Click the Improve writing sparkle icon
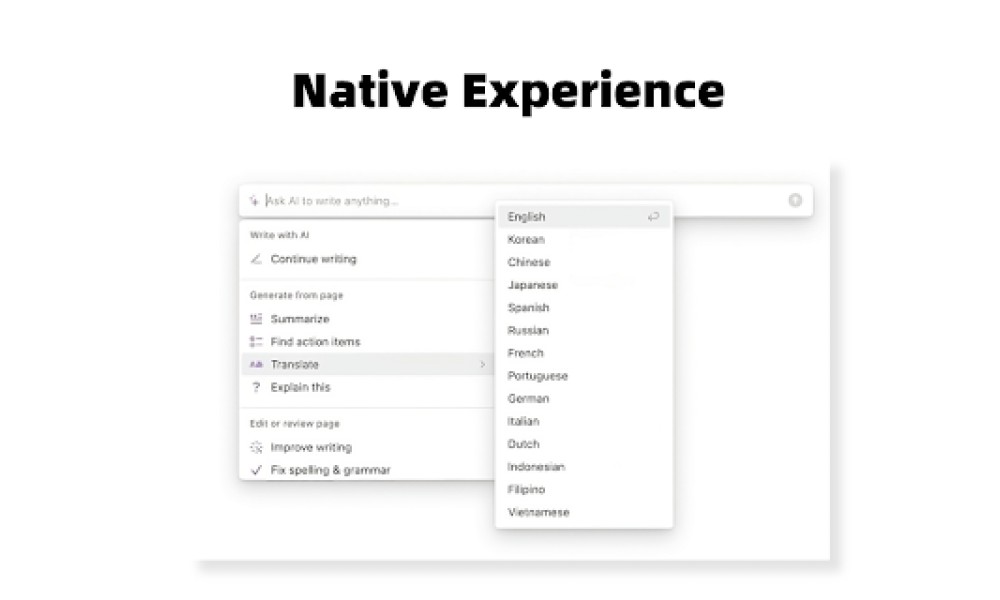This screenshot has width=1000, height=600. click(x=256, y=448)
